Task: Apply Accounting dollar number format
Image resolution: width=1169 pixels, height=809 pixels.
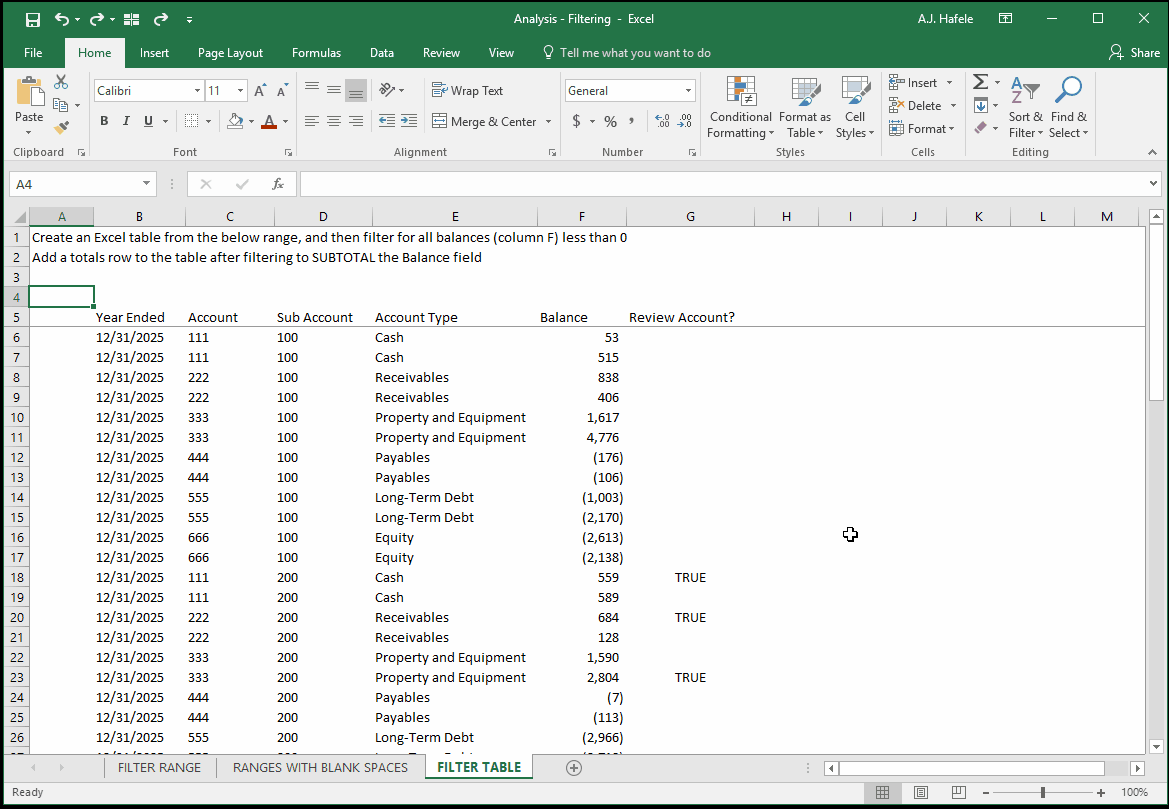Action: click(x=576, y=121)
